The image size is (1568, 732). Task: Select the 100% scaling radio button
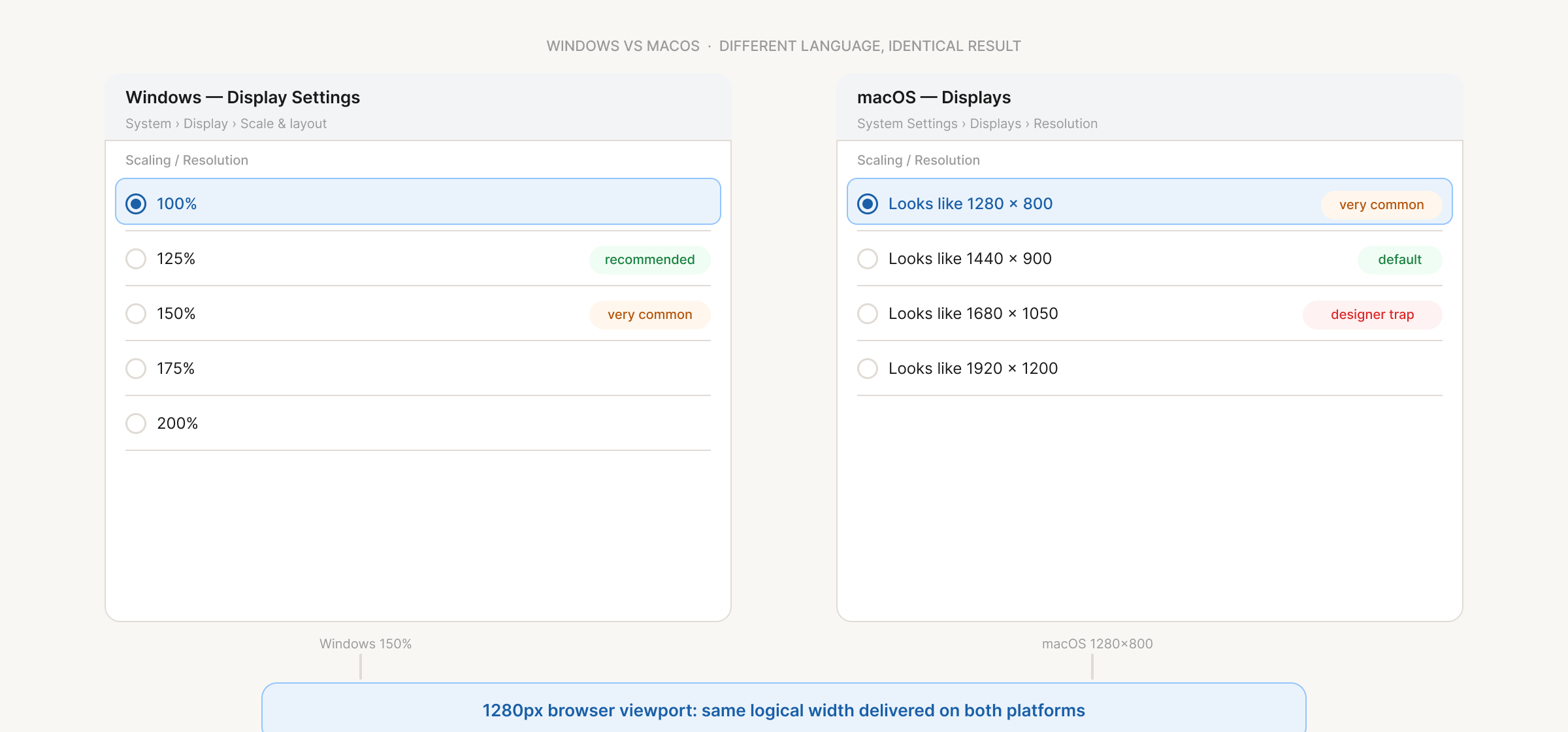(x=136, y=204)
